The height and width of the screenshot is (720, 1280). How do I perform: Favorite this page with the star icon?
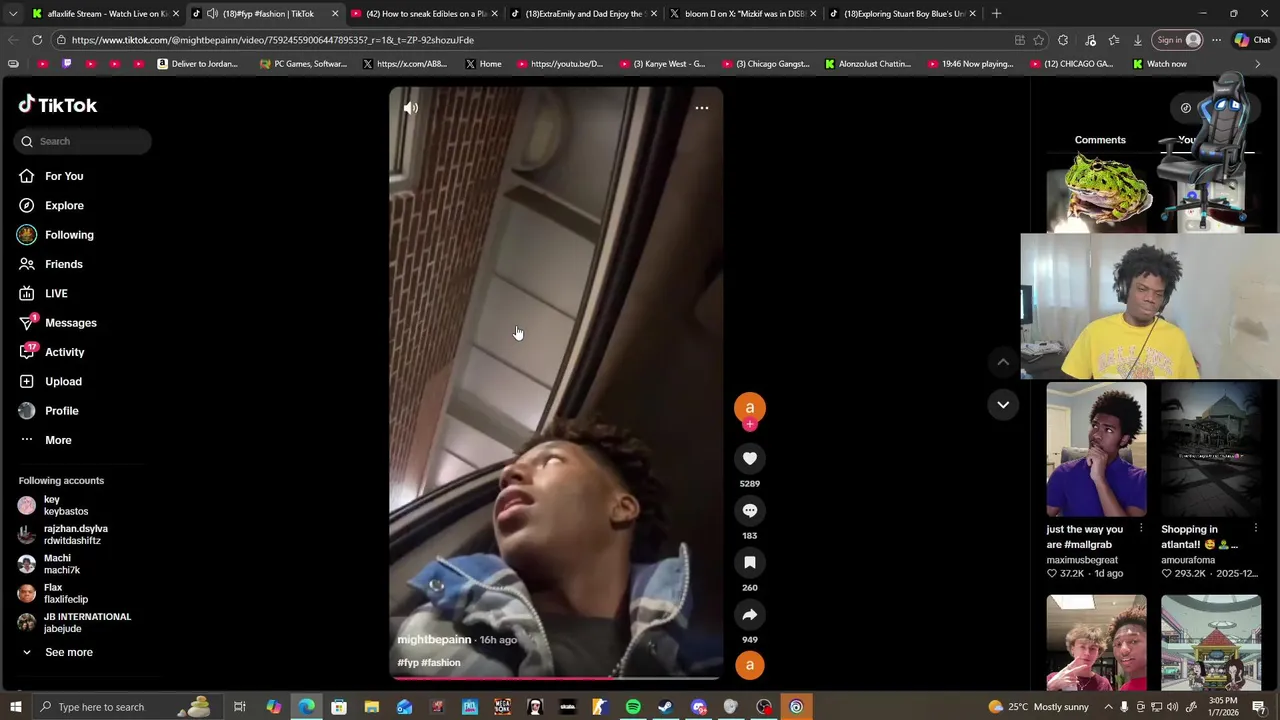pos(1039,40)
